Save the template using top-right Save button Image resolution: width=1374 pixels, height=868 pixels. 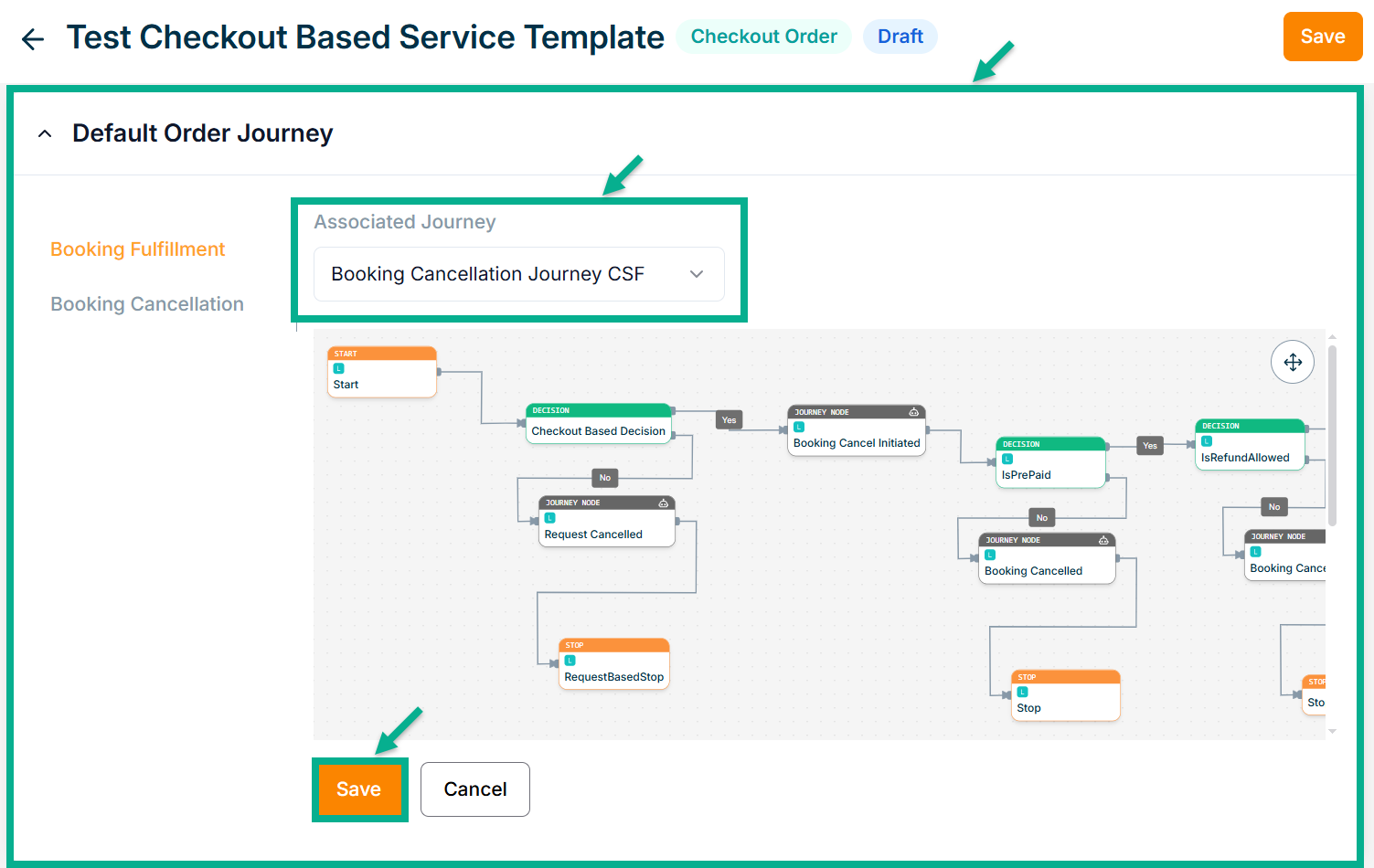1322,37
